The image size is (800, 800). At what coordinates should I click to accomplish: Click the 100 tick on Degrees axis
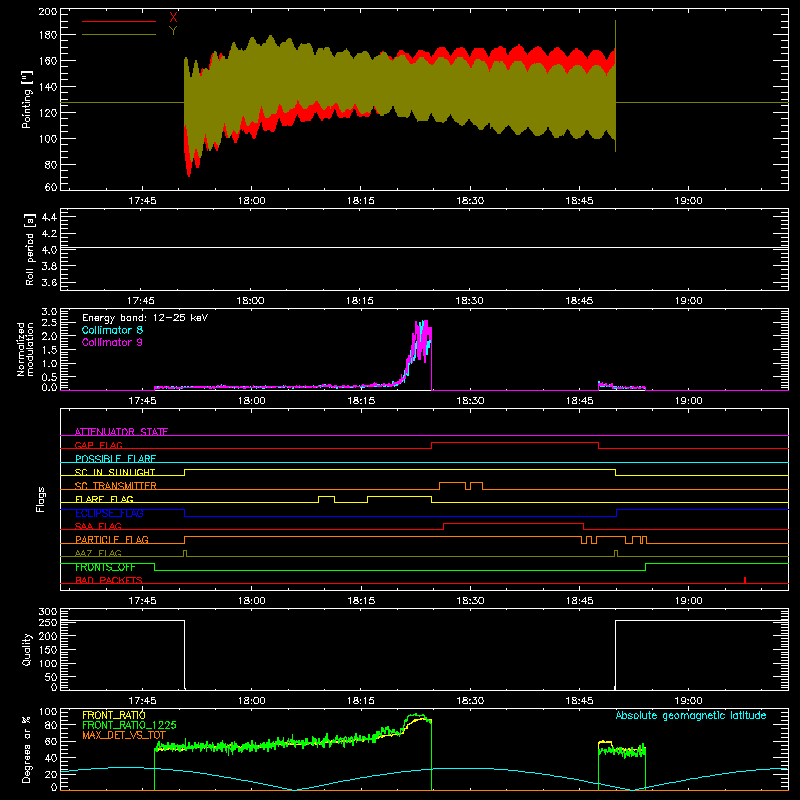coord(48,711)
